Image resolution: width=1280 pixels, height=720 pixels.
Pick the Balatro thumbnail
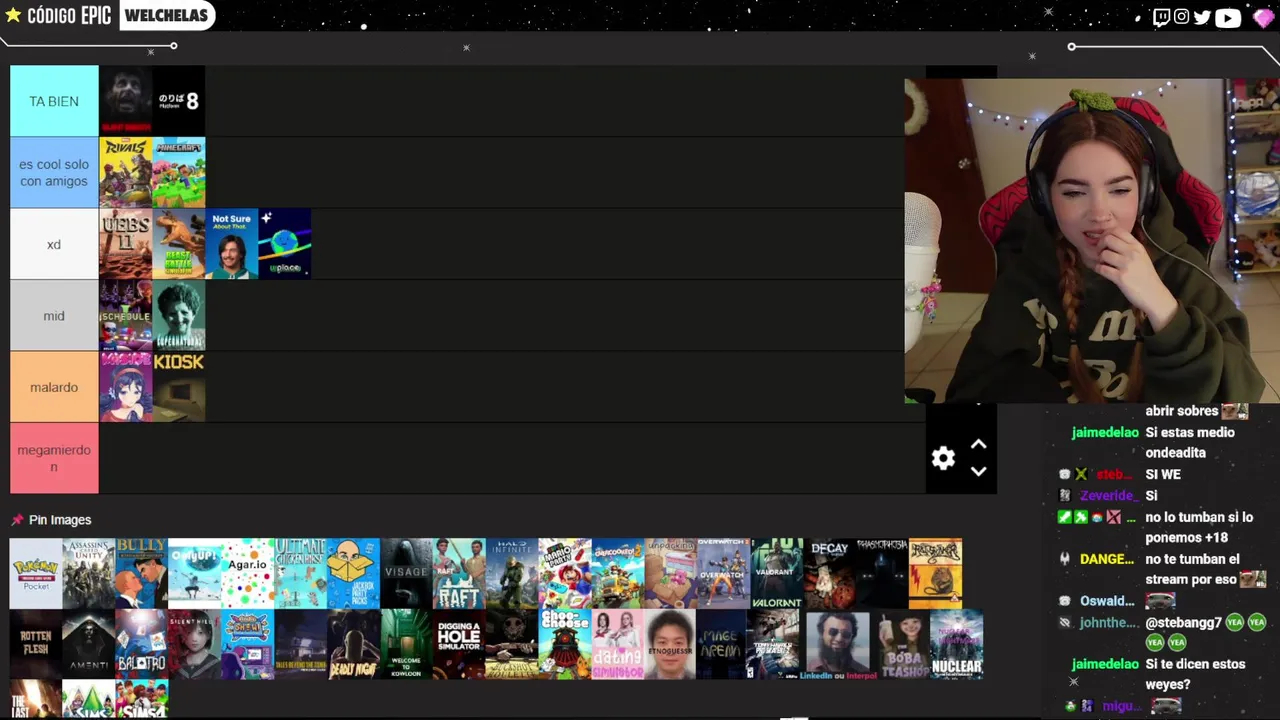(142, 645)
